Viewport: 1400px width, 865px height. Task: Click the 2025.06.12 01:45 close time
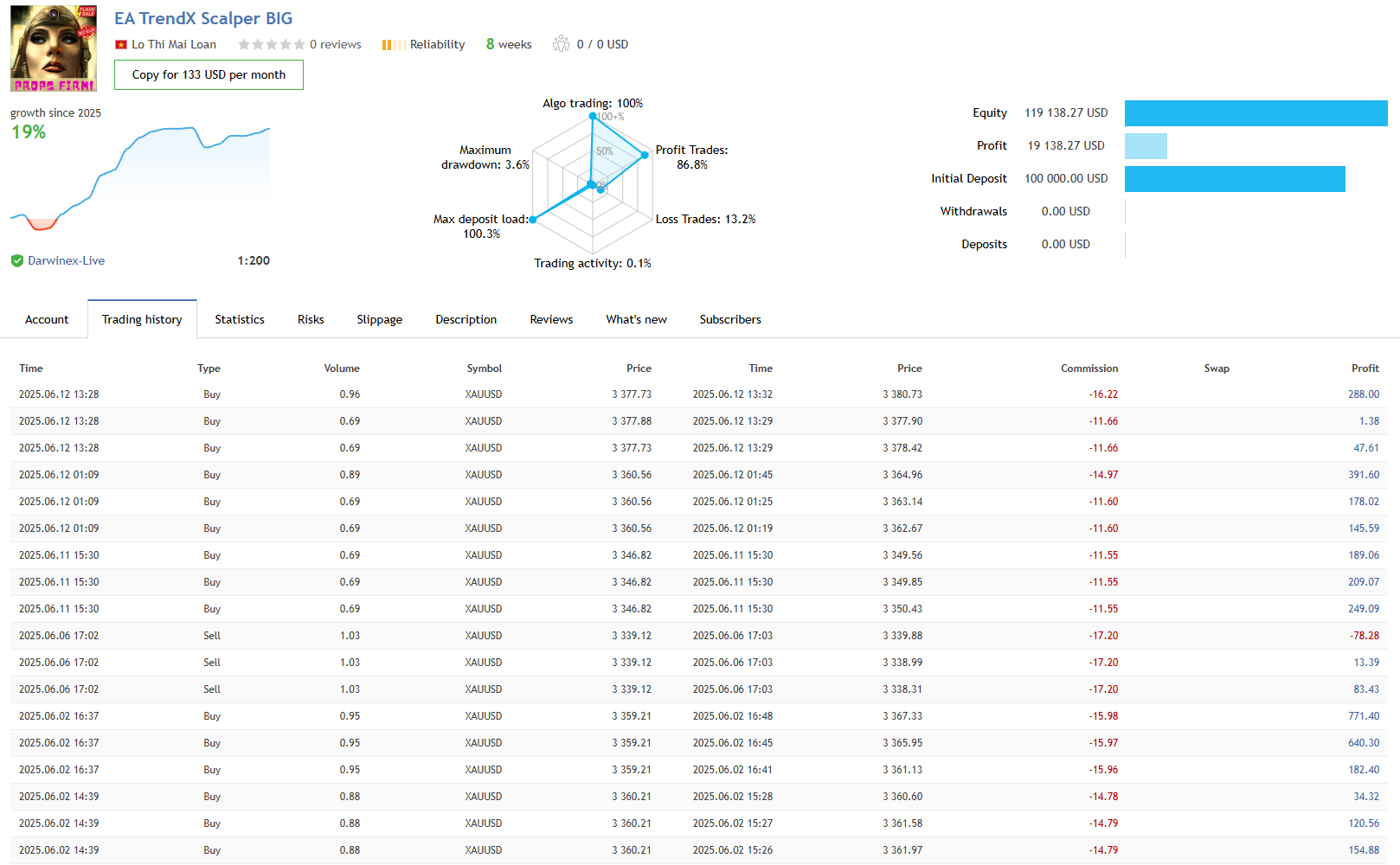[733, 475]
